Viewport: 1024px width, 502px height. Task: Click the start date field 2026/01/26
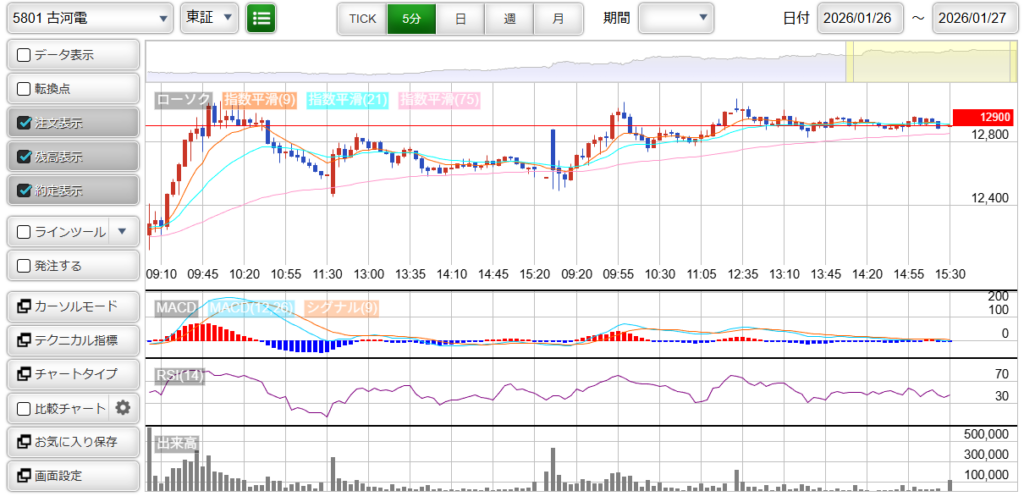point(860,18)
